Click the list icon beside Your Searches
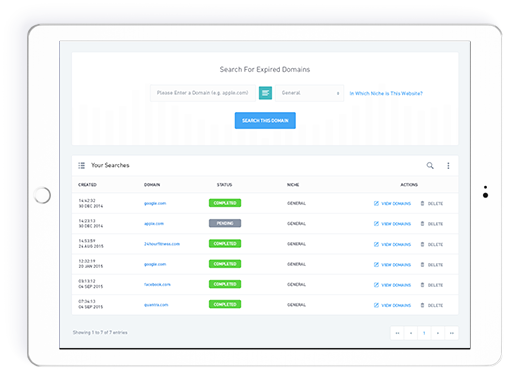Screen dimensions: 505x370 (x=81, y=165)
